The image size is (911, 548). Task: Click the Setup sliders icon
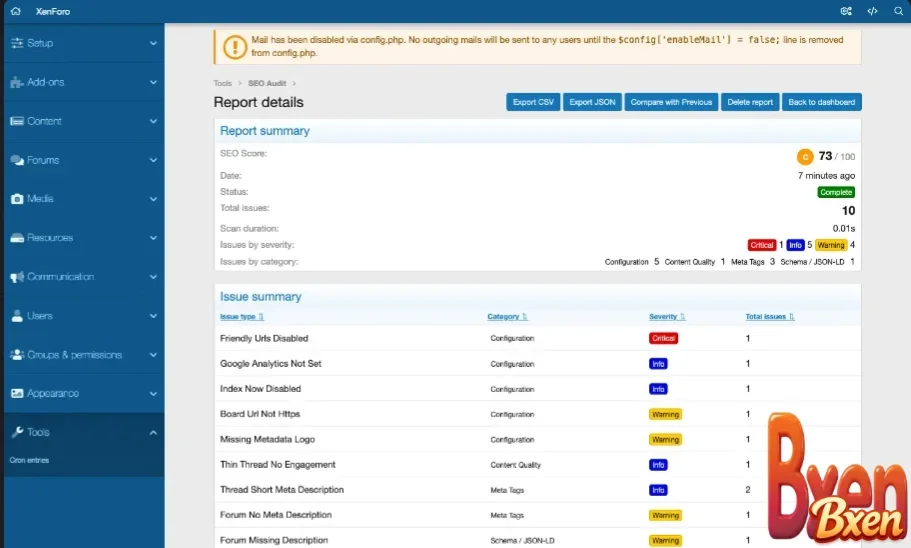tap(17, 43)
